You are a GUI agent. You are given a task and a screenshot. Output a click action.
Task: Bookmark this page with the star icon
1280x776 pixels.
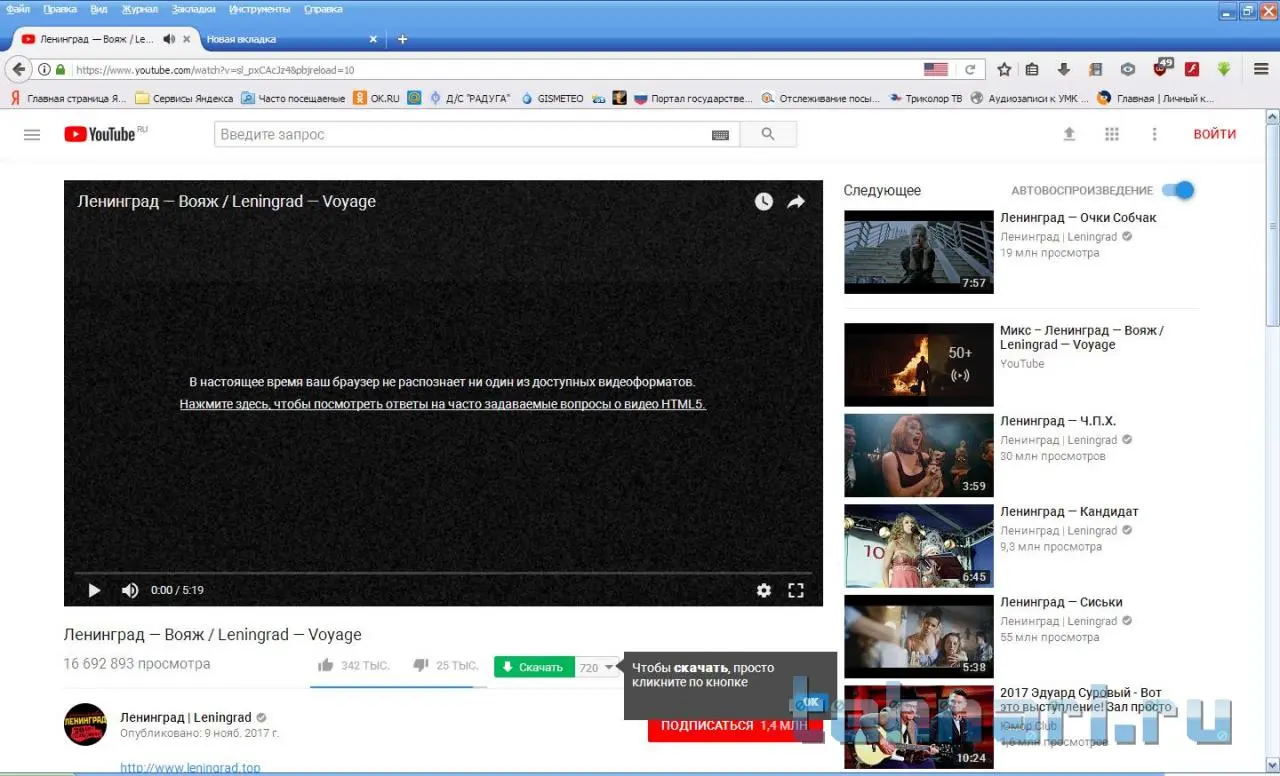tap(1004, 70)
